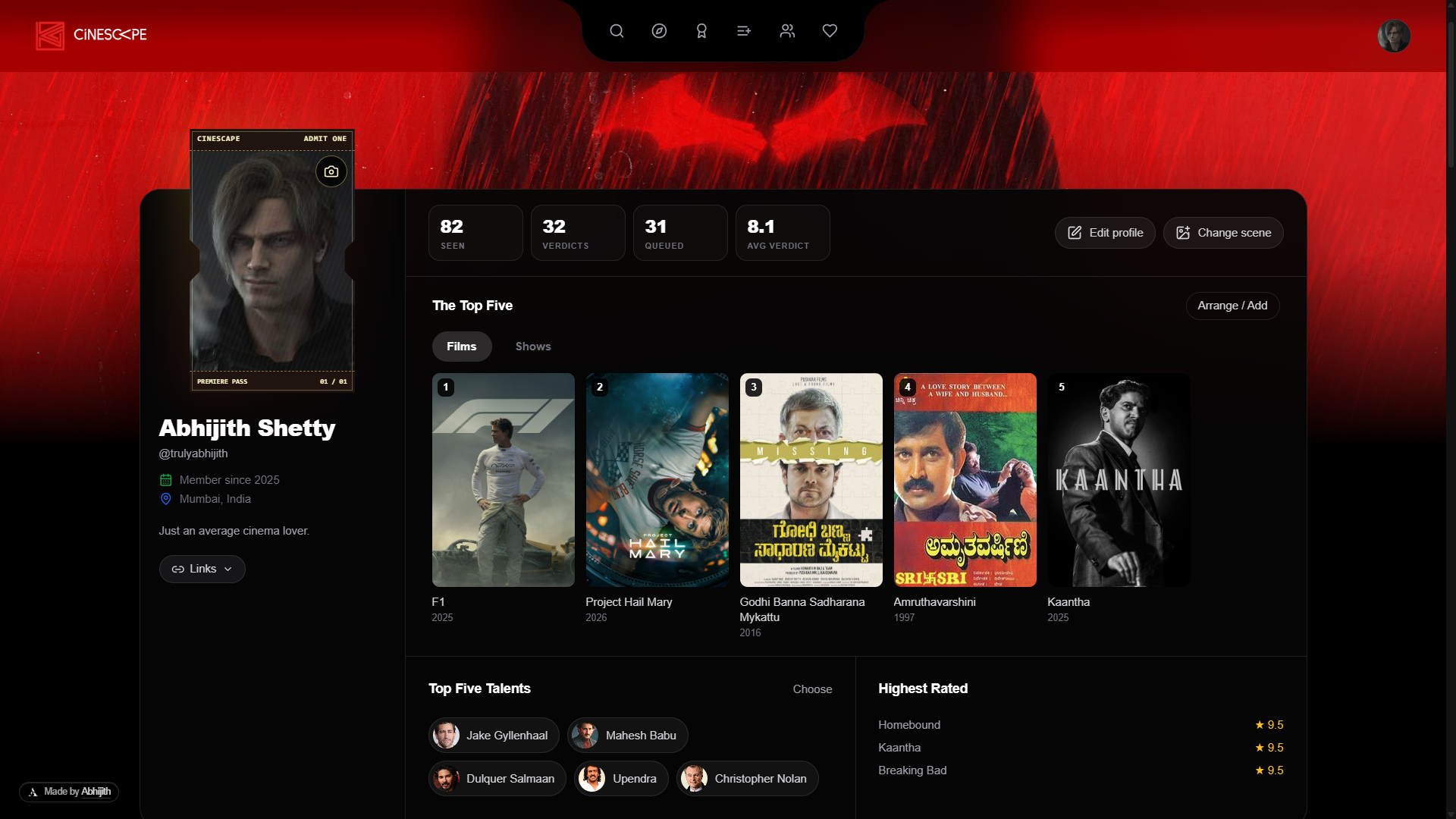Click the 82 Seen stat card
Screen dimensions: 1456x819
[x=475, y=233]
